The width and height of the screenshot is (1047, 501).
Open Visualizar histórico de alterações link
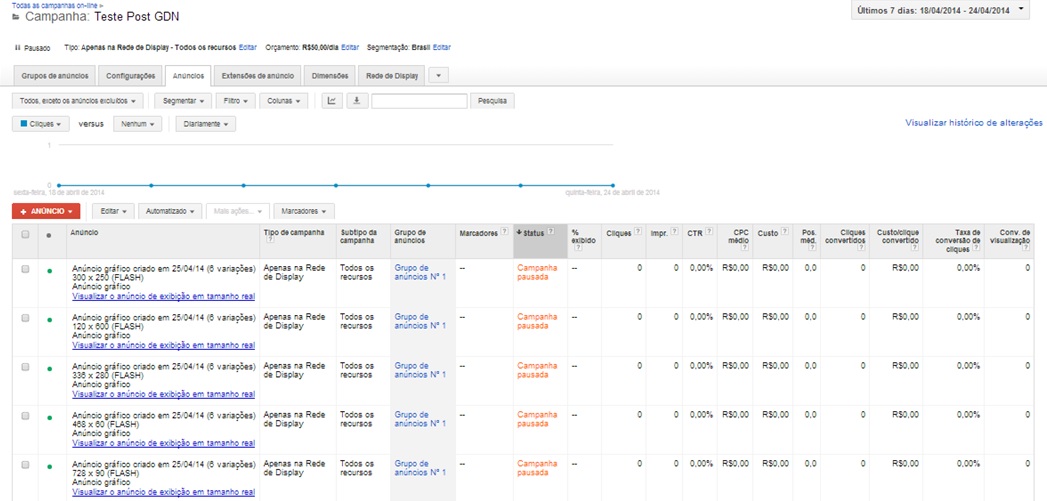(x=974, y=123)
